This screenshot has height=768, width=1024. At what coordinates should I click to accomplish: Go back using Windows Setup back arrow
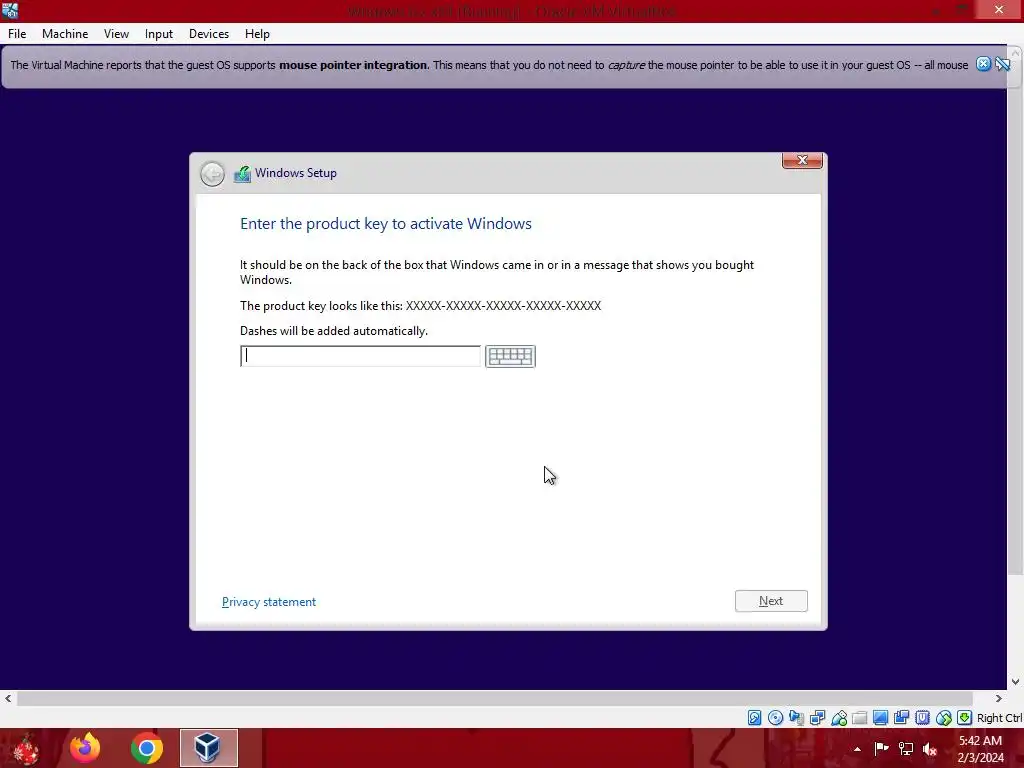coord(212,174)
